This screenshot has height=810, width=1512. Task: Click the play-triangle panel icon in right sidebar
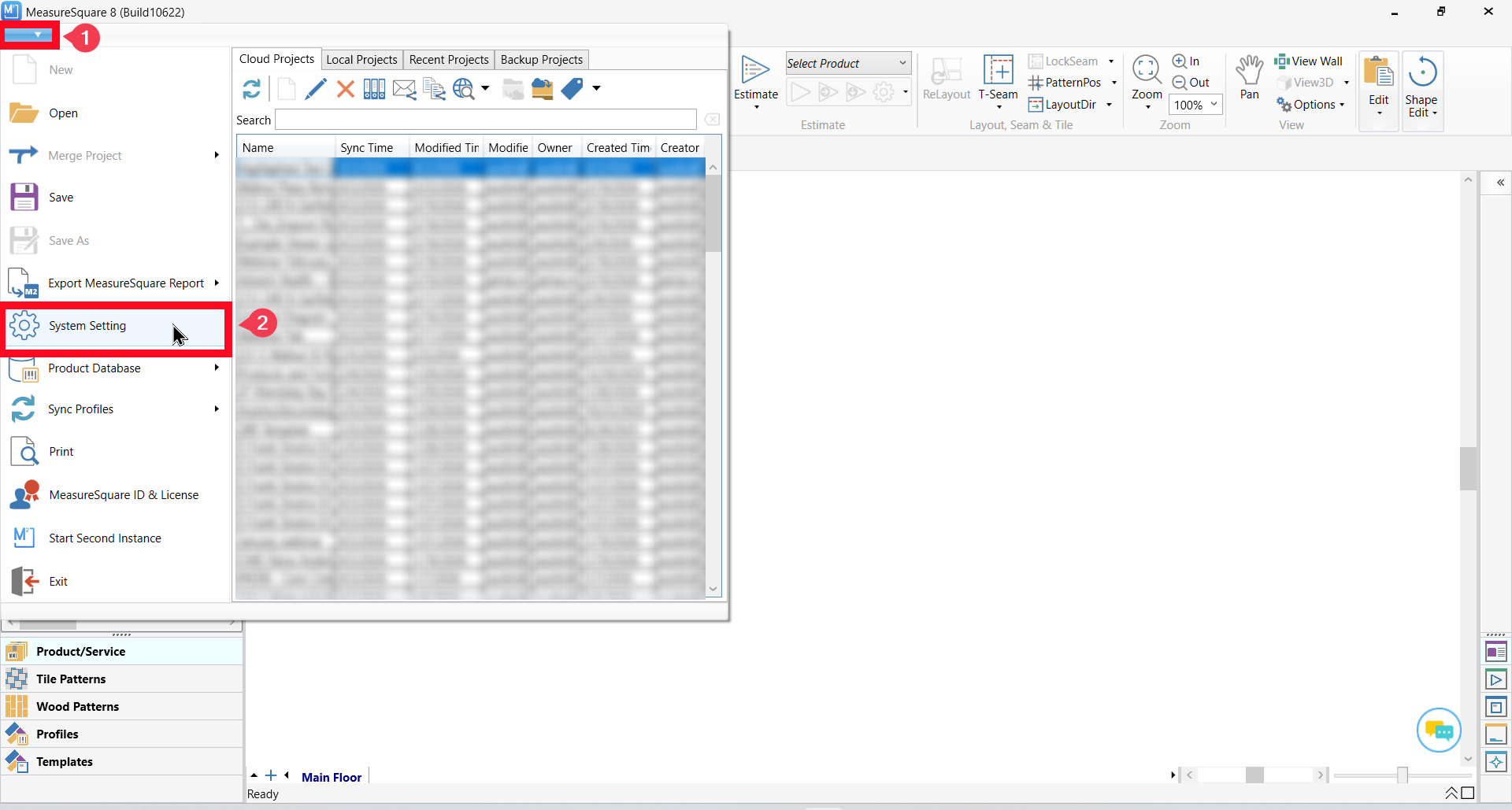click(x=1496, y=679)
